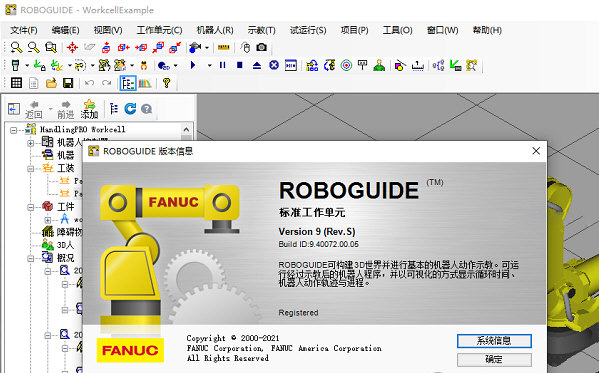The image size is (599, 373).
Task: Take a snapshot with camera icon
Action: coord(262,47)
